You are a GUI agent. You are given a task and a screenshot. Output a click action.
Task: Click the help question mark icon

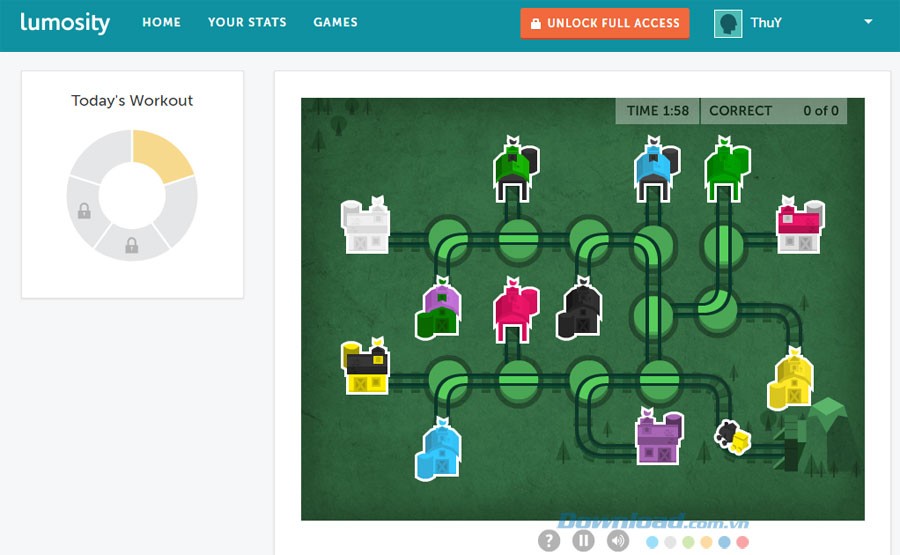pyautogui.click(x=549, y=541)
